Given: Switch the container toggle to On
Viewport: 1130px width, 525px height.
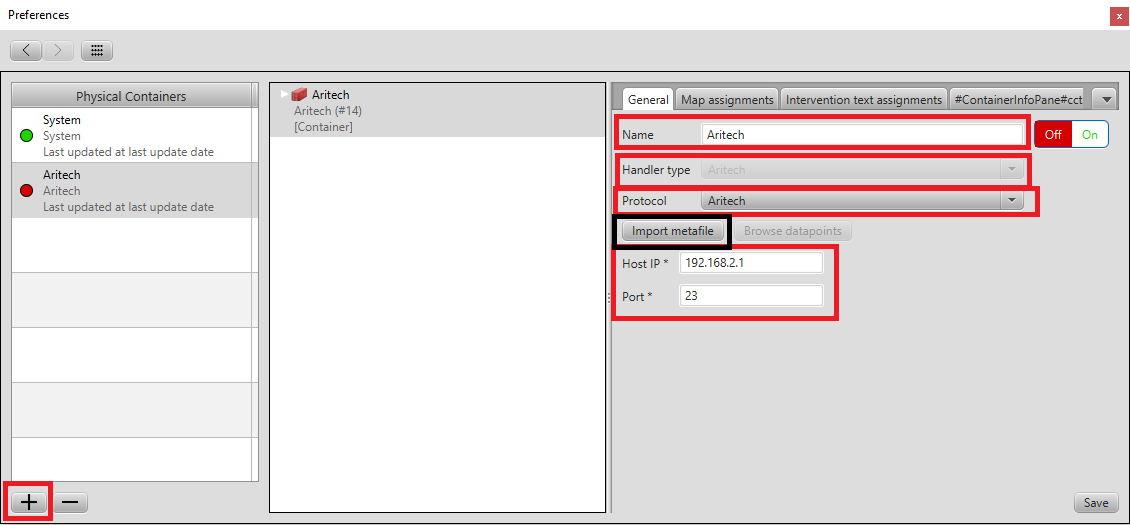Looking at the screenshot, I should pyautogui.click(x=1089, y=135).
